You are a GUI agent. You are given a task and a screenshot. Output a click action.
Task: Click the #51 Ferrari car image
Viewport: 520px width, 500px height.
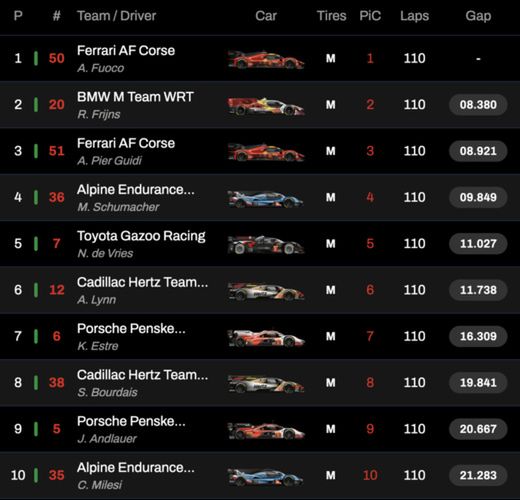pos(266,152)
